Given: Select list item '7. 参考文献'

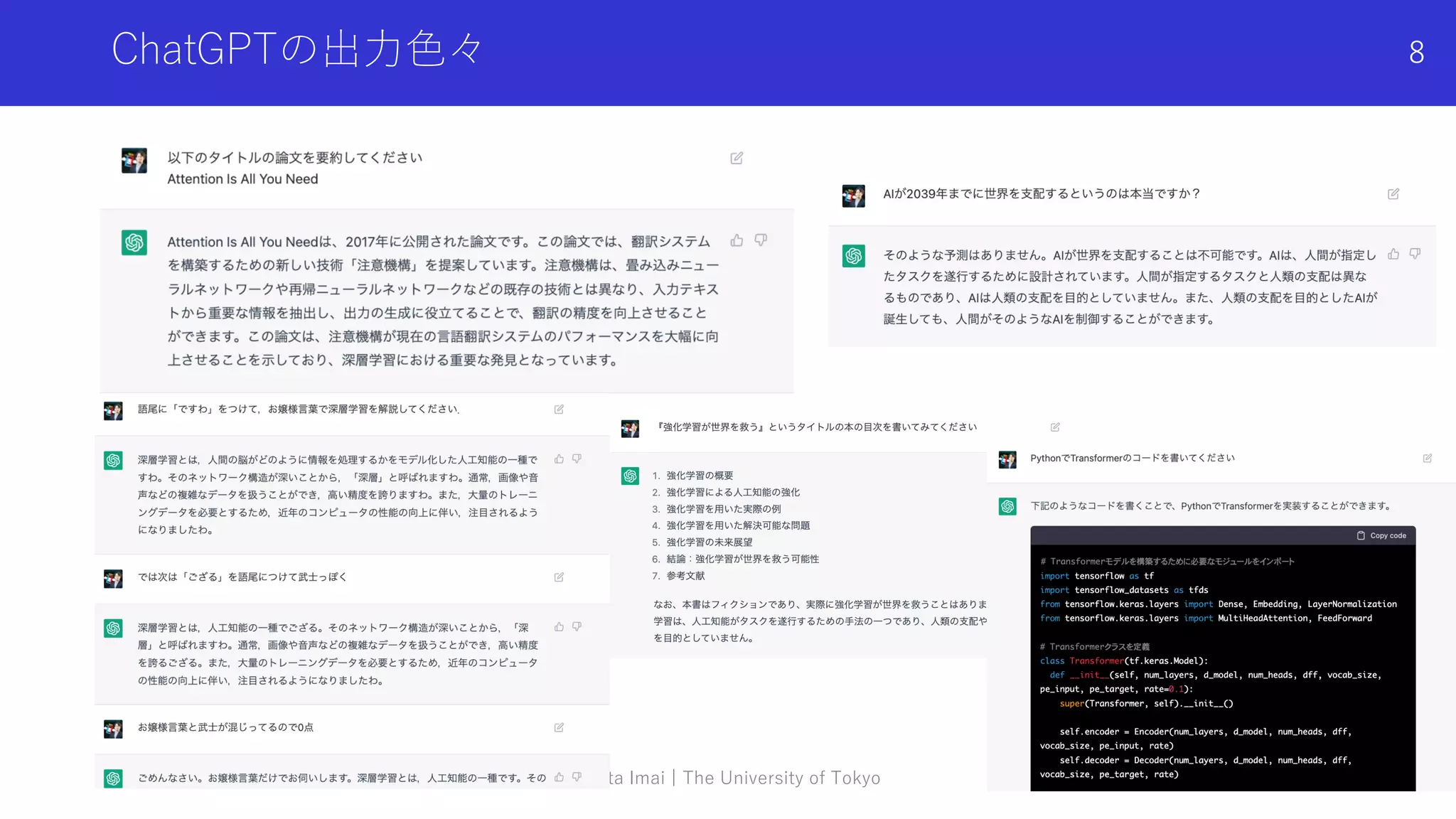Looking at the screenshot, I should [678, 576].
